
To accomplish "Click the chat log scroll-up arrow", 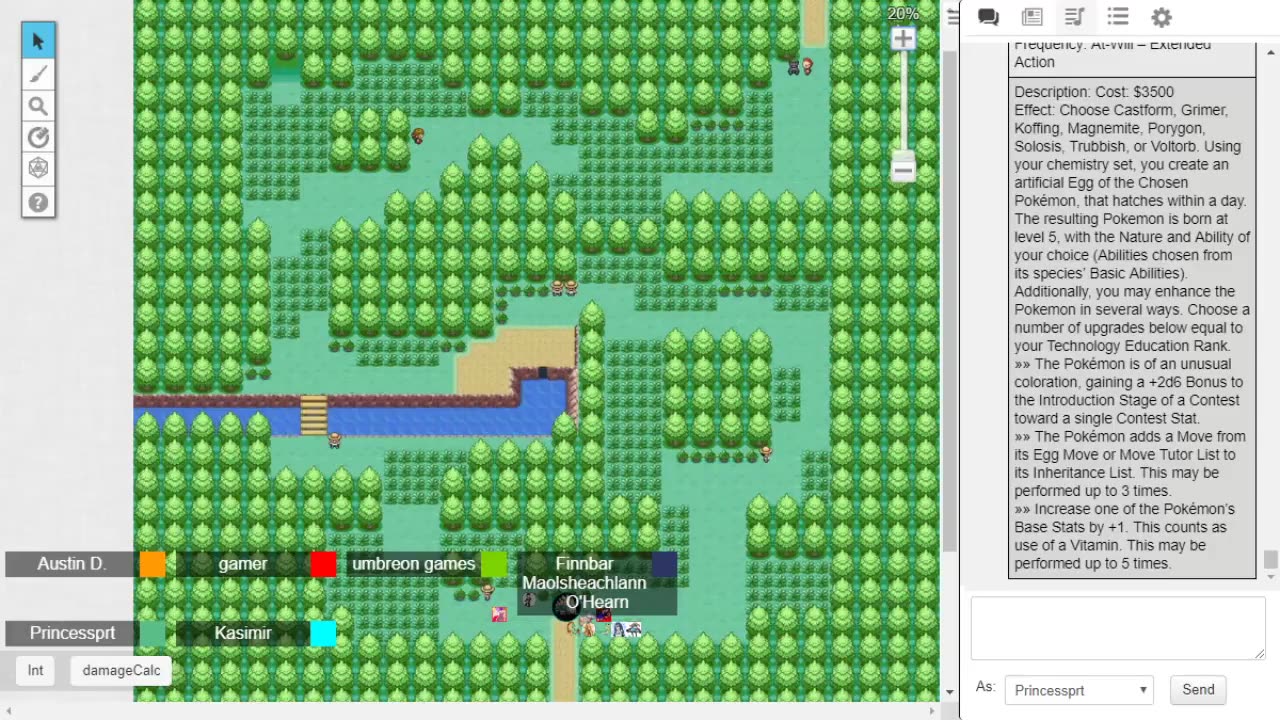I will [x=1270, y=52].
